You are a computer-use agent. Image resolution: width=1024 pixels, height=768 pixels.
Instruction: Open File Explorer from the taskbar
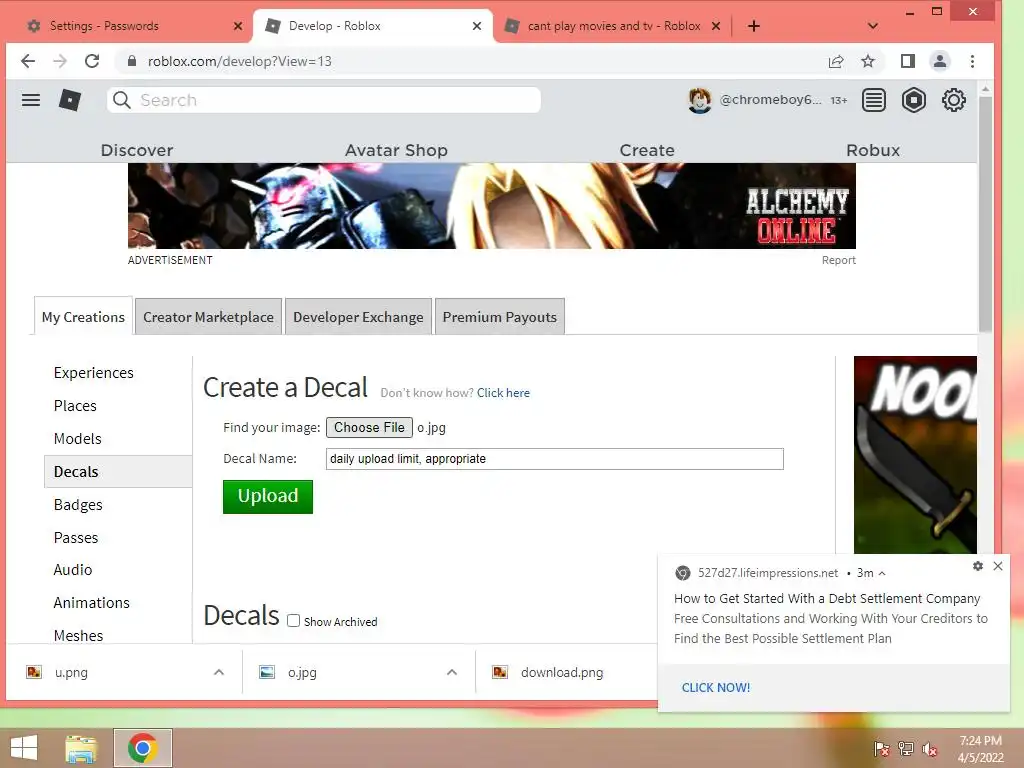coord(81,748)
